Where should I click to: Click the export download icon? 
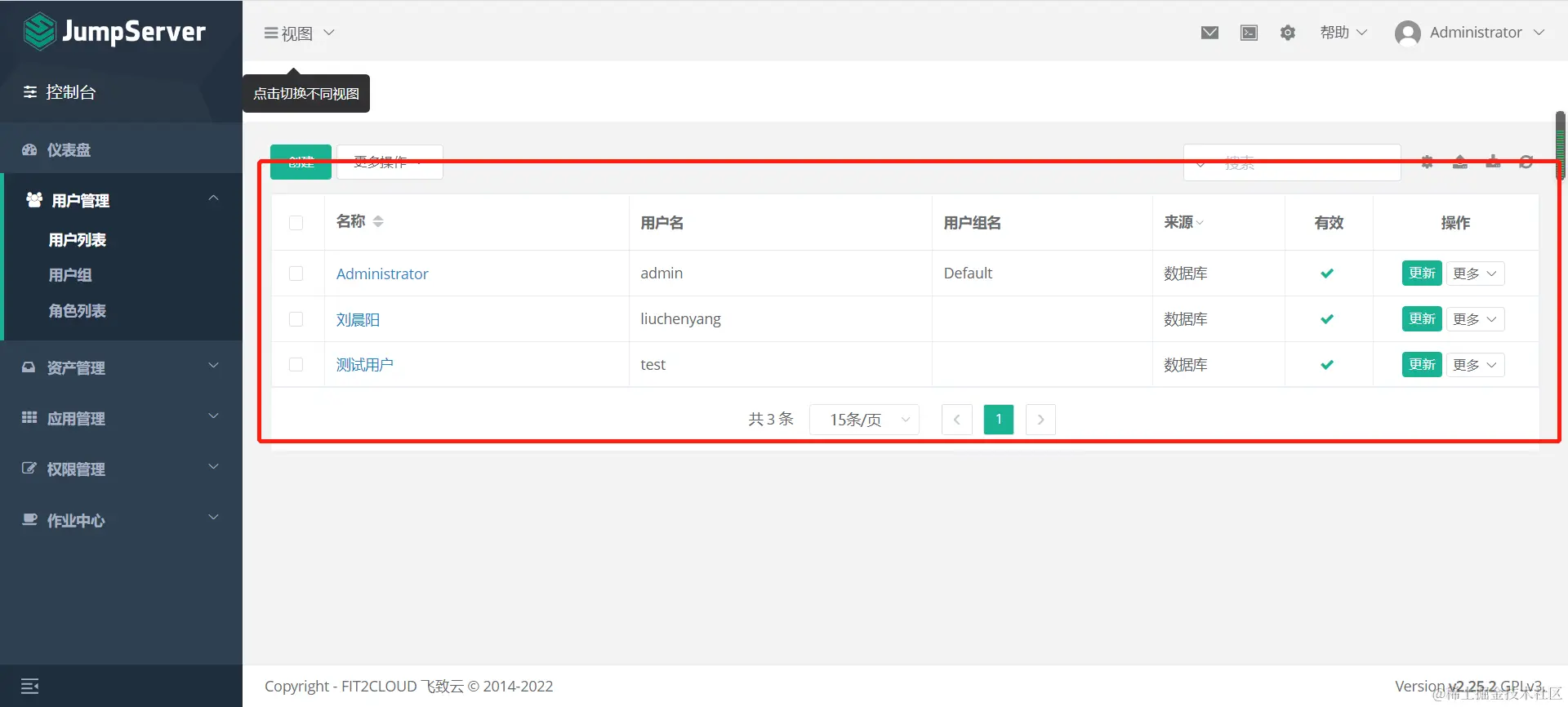click(1493, 162)
